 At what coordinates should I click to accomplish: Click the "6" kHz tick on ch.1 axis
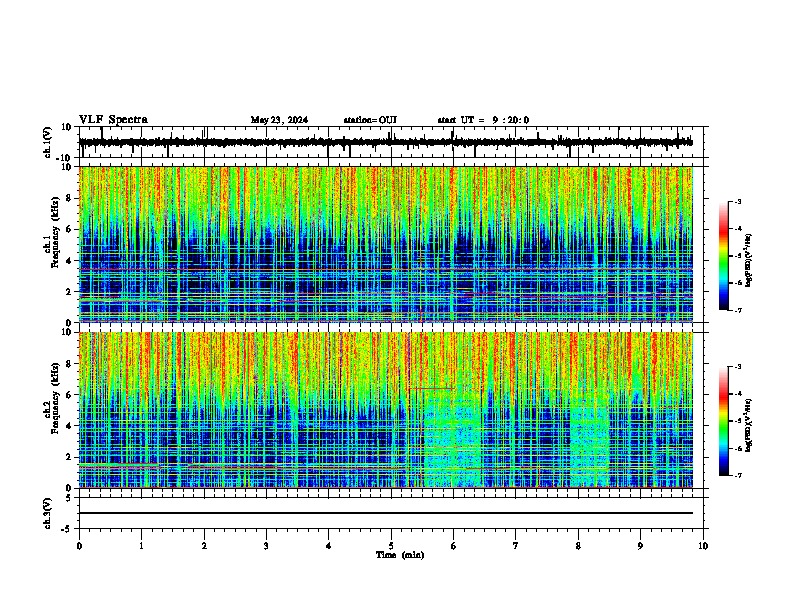point(69,229)
